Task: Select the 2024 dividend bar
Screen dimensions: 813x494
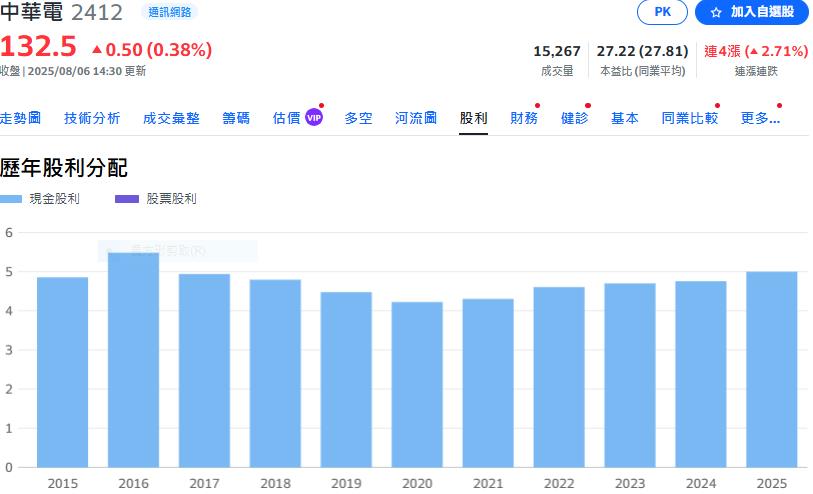Action: (701, 374)
